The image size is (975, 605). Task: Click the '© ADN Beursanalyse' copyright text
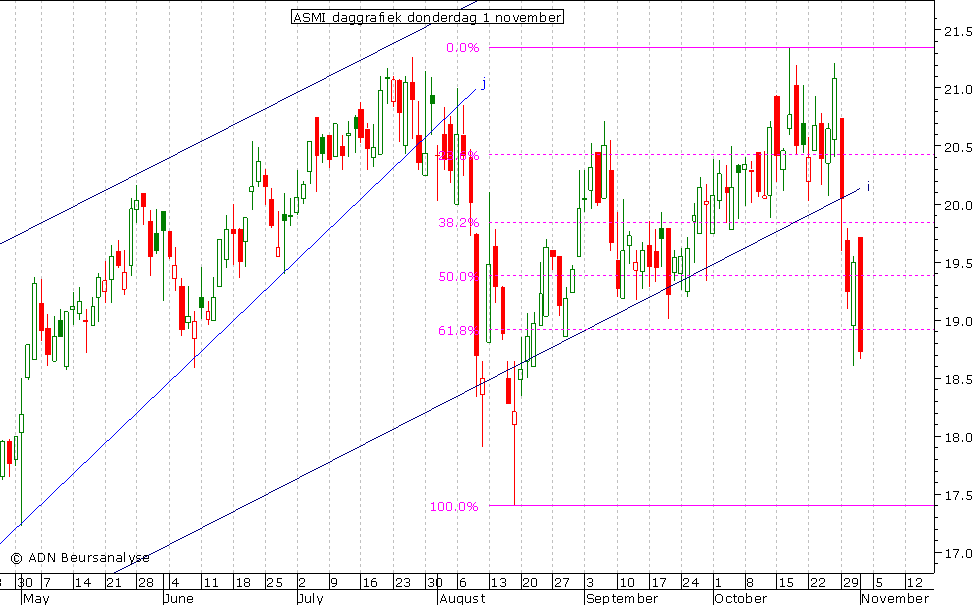pyautogui.click(x=80, y=558)
